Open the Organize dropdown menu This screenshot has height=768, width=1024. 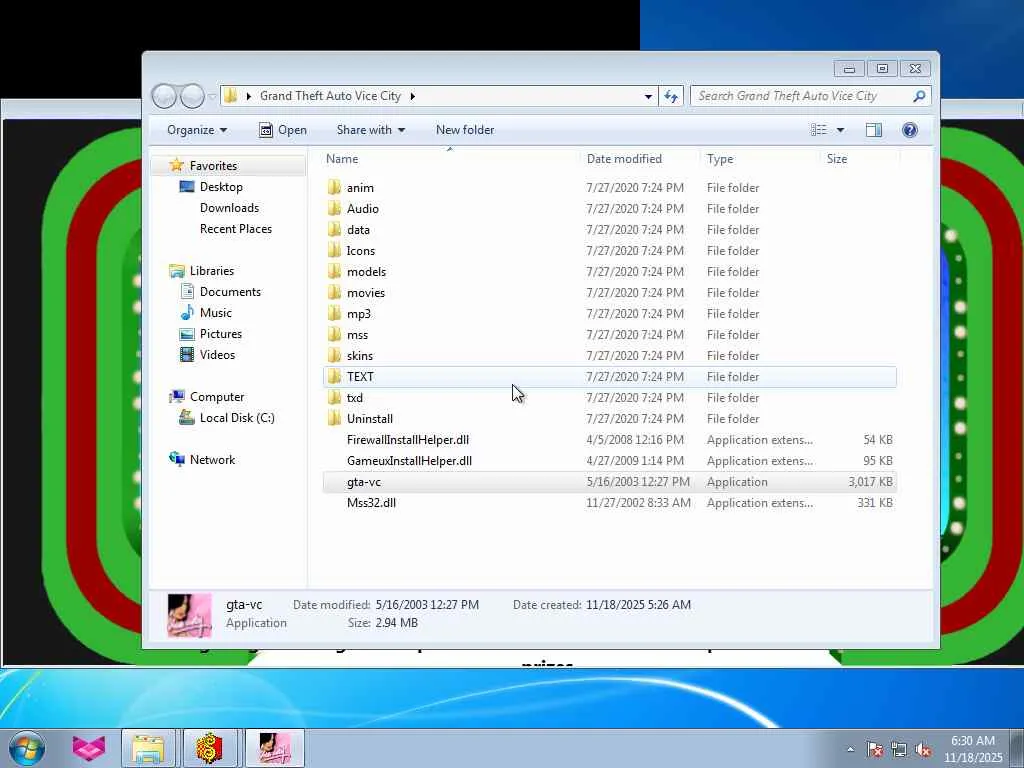point(197,130)
